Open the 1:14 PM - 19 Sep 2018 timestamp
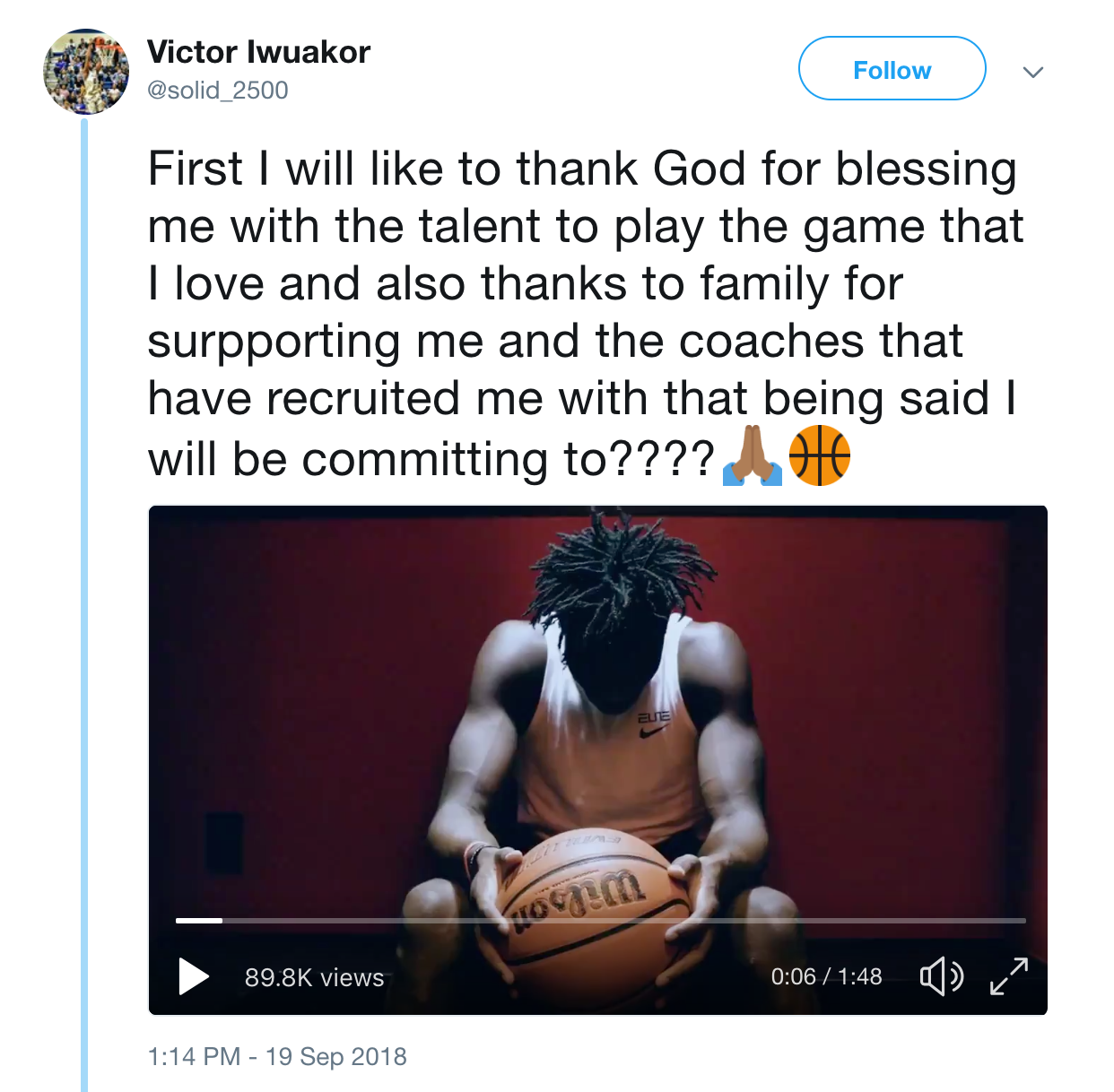Image resolution: width=1114 pixels, height=1092 pixels. point(277,1056)
